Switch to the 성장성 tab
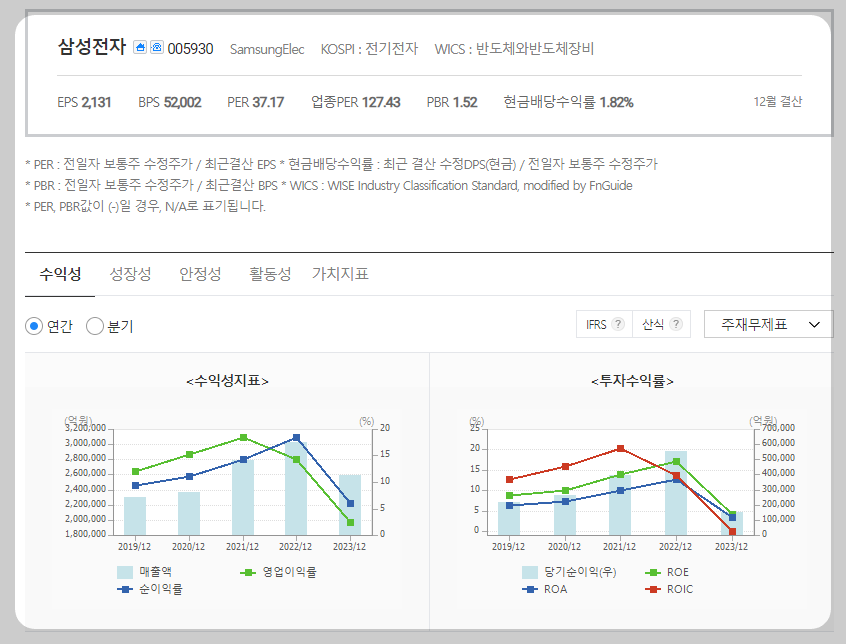The height and width of the screenshot is (644, 846). click(x=130, y=274)
